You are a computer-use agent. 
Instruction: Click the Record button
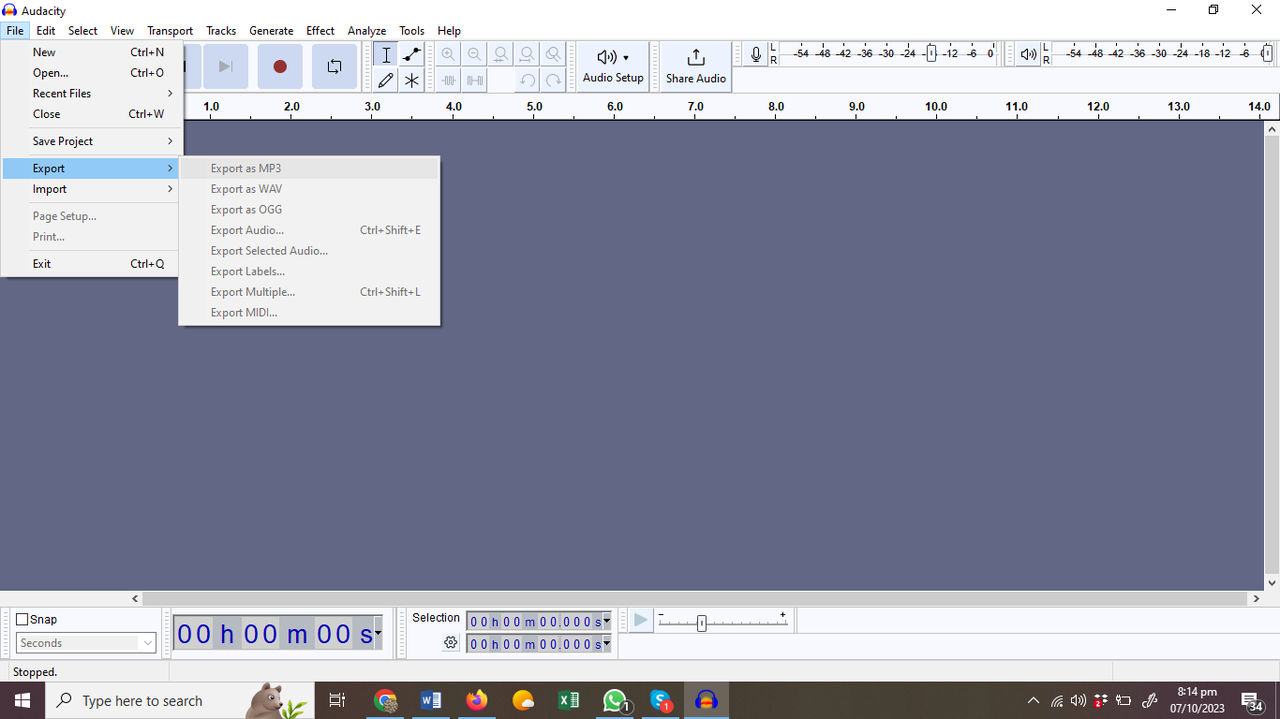(x=280, y=66)
